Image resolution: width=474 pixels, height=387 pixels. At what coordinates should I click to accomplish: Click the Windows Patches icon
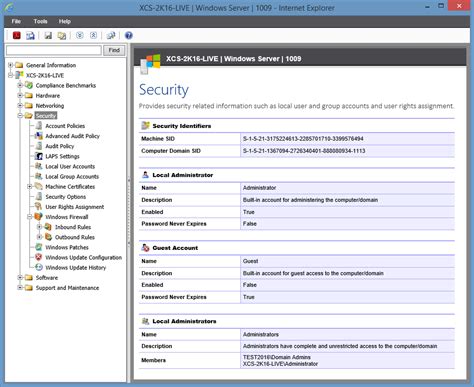pyautogui.click(x=39, y=247)
